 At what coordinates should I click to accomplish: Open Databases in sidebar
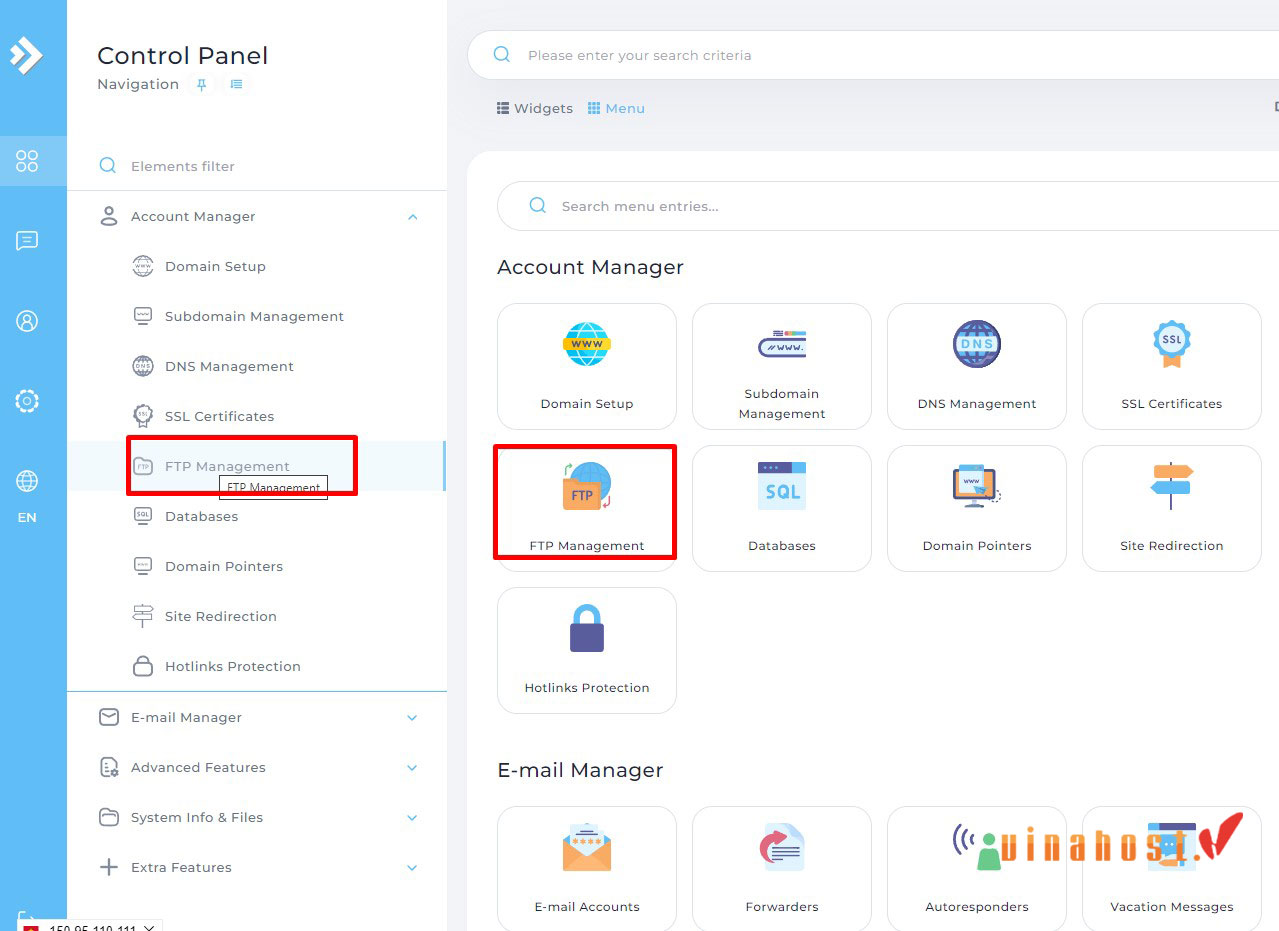pyautogui.click(x=256, y=517)
